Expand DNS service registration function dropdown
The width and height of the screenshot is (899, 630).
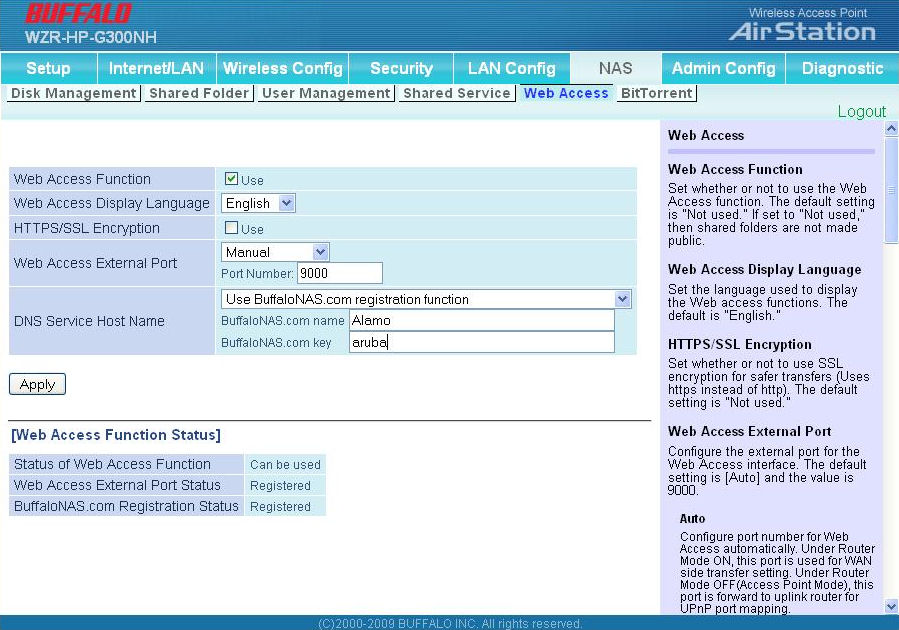pos(426,299)
